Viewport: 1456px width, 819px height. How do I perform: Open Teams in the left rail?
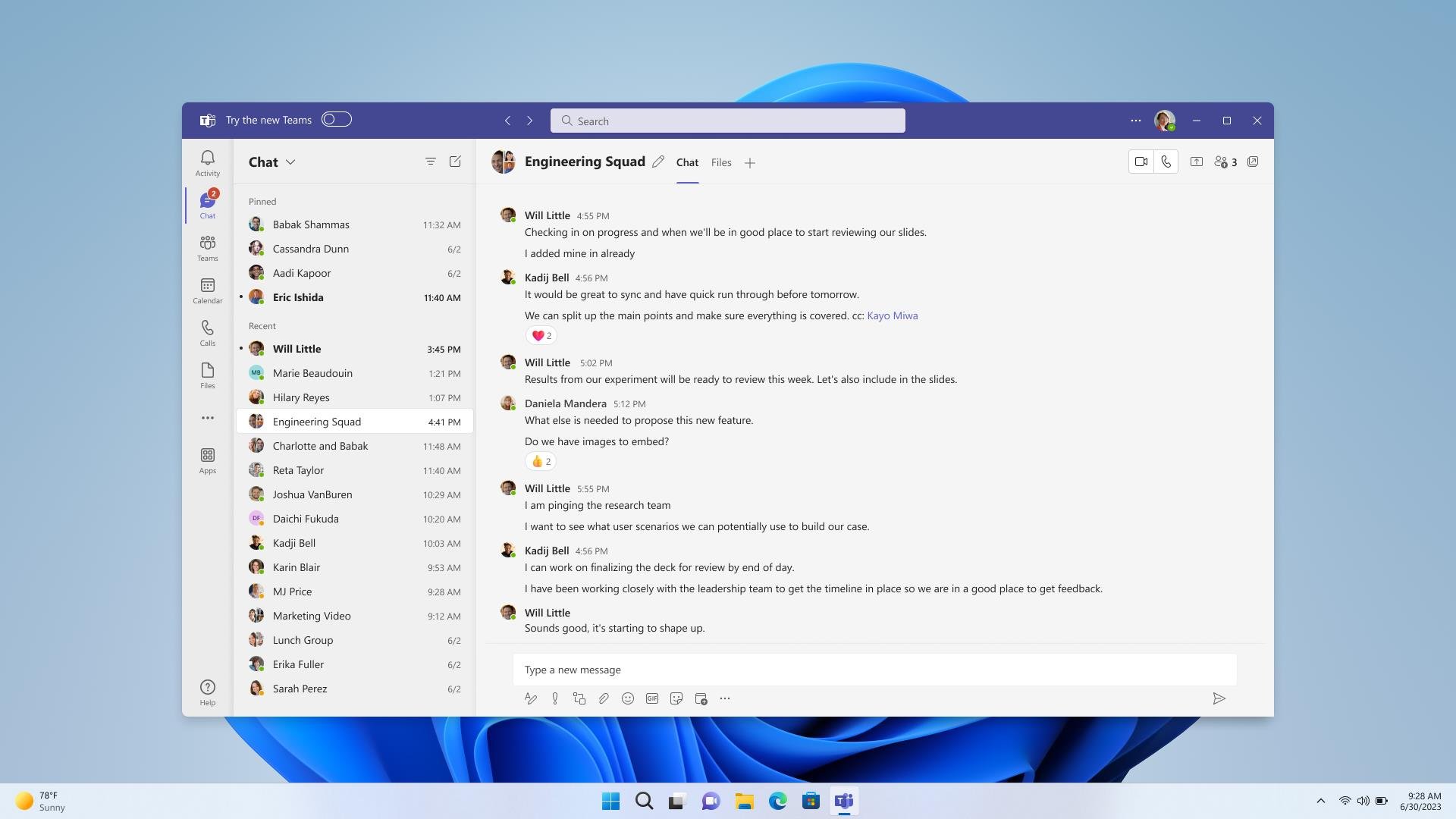coord(207,247)
